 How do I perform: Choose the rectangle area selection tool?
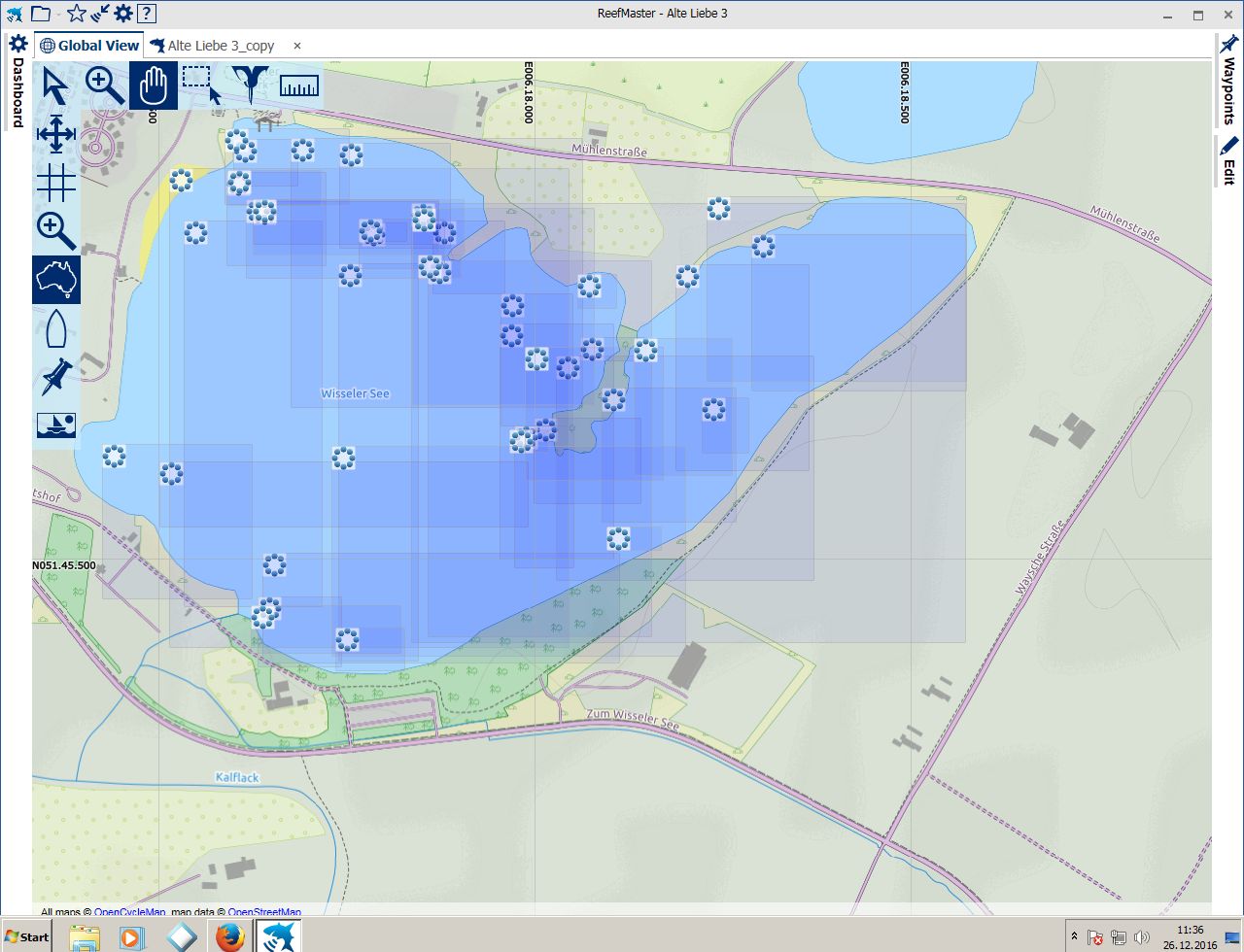pyautogui.click(x=202, y=85)
